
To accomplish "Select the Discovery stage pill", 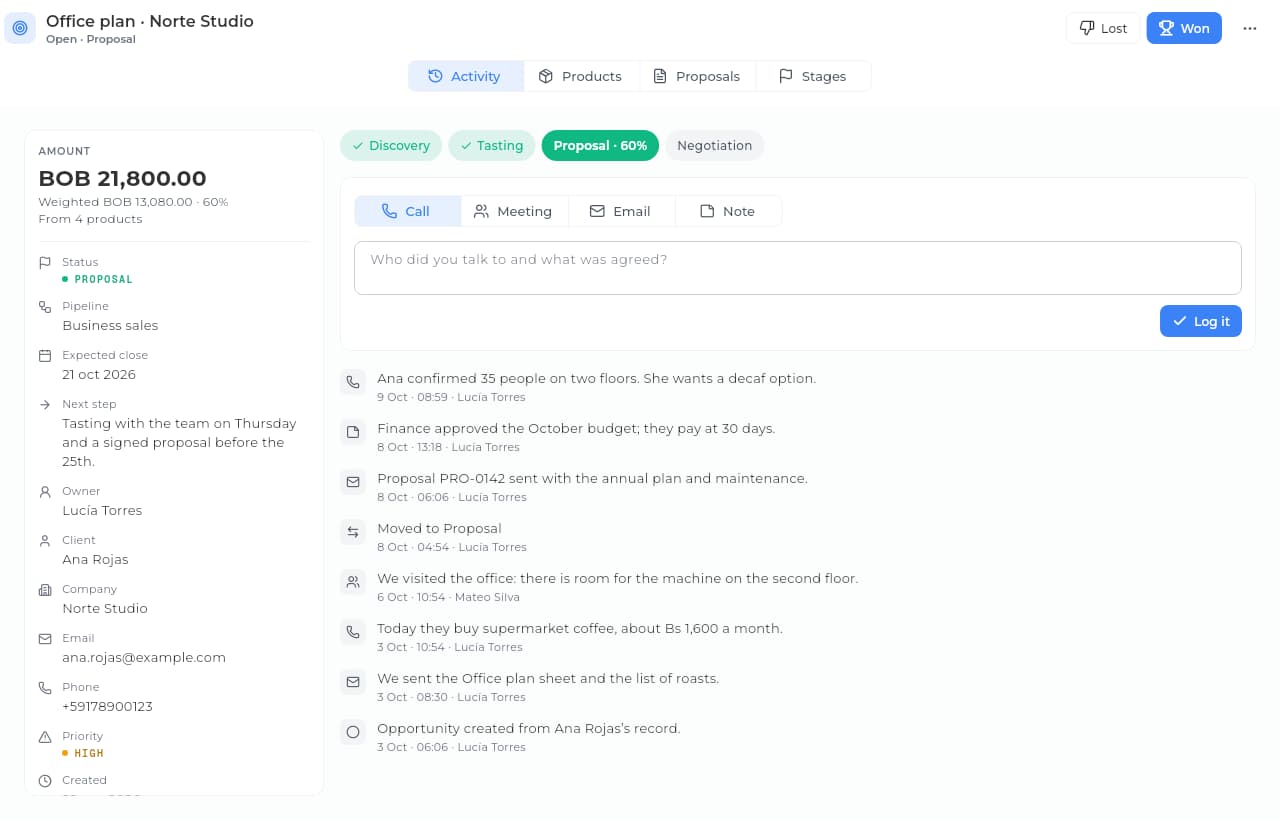I will point(391,146).
